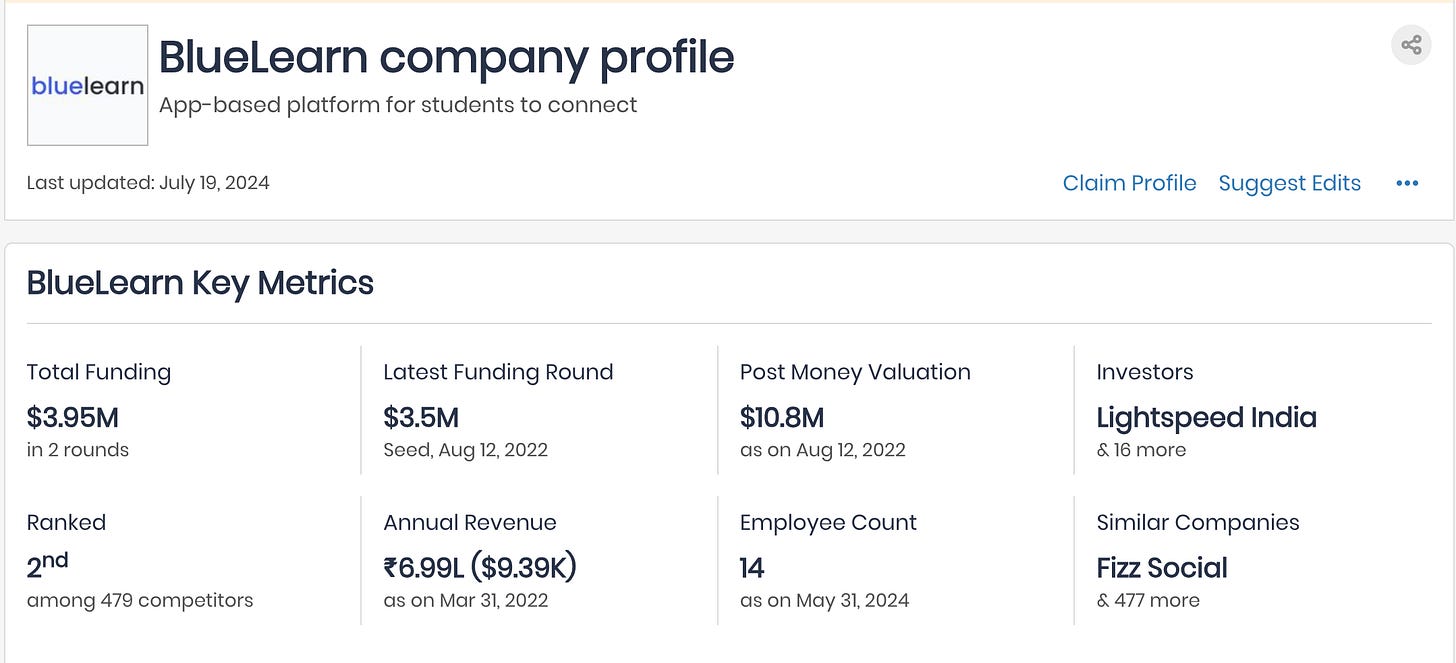The width and height of the screenshot is (1456, 663).
Task: Click the $10.8M post money valuation
Action: [782, 417]
